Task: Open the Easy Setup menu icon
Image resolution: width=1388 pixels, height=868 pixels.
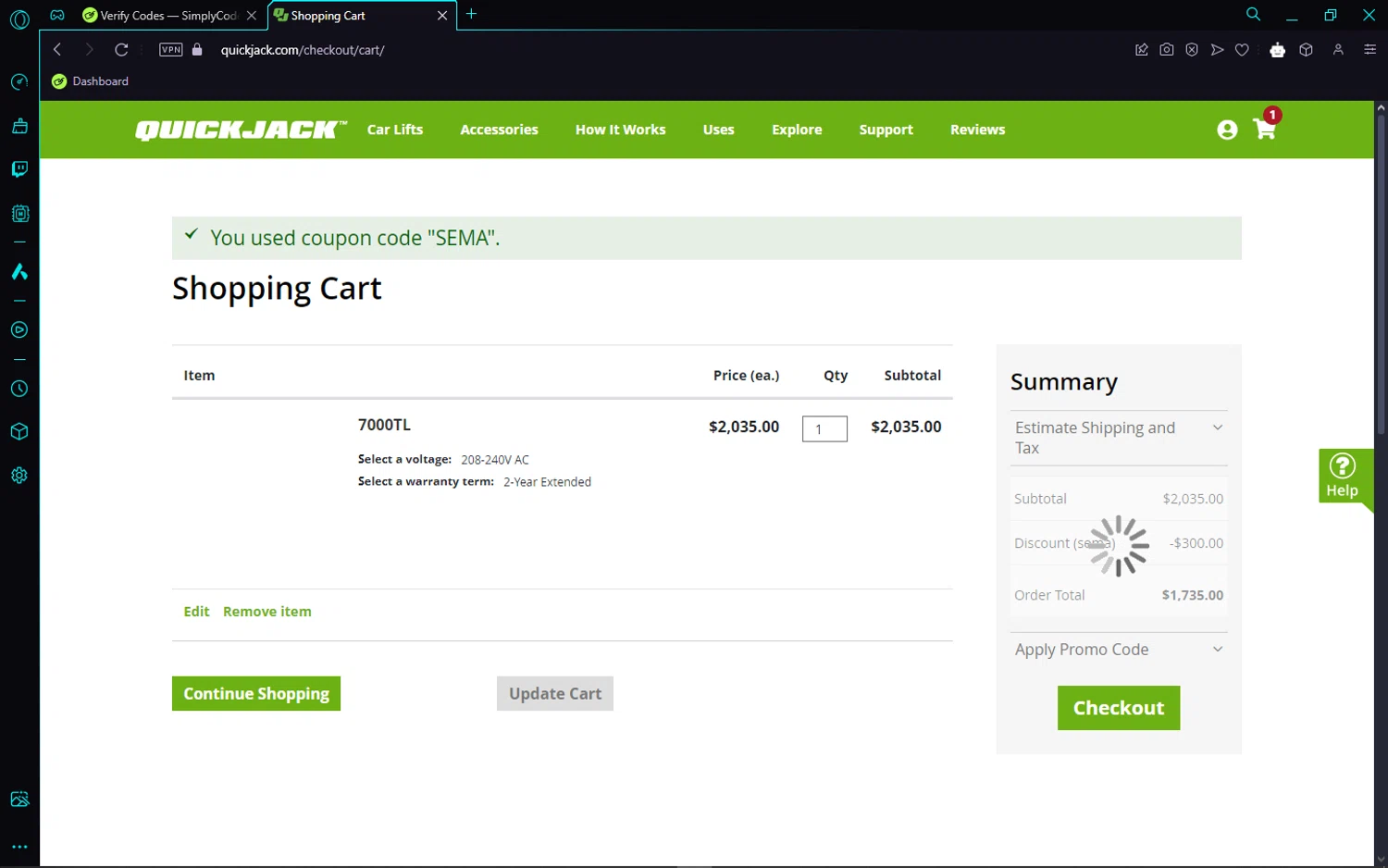Action: [1370, 50]
